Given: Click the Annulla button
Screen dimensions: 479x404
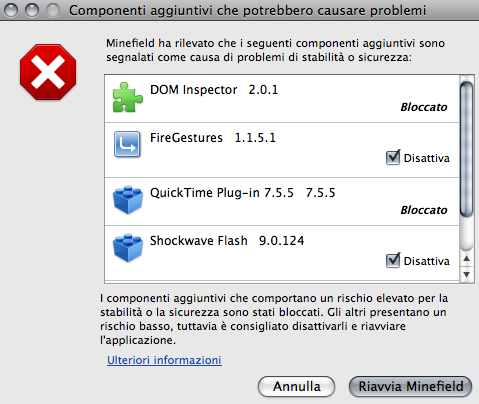Looking at the screenshot, I should point(296,386).
